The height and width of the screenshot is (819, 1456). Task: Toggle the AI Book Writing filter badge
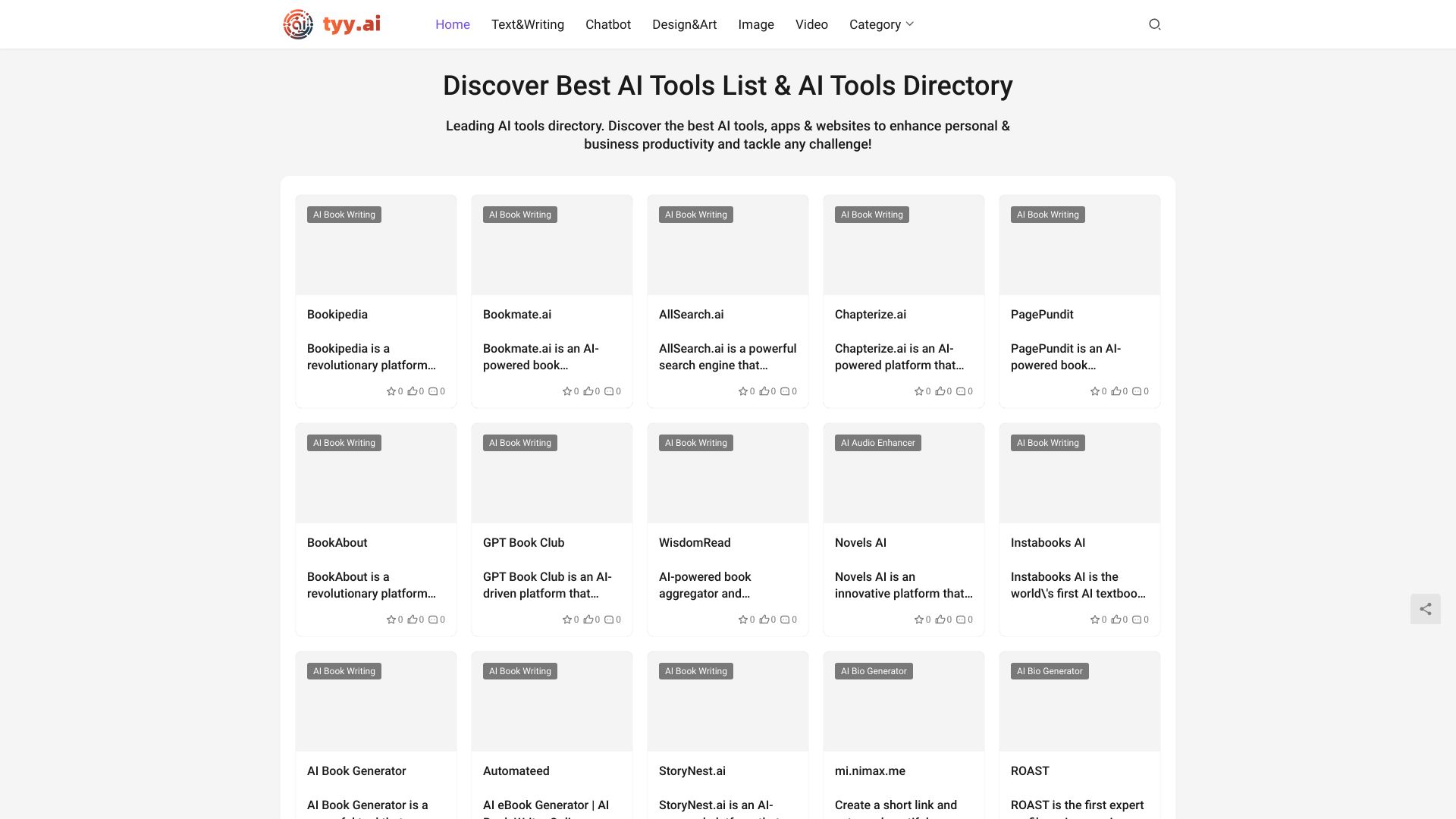[344, 214]
